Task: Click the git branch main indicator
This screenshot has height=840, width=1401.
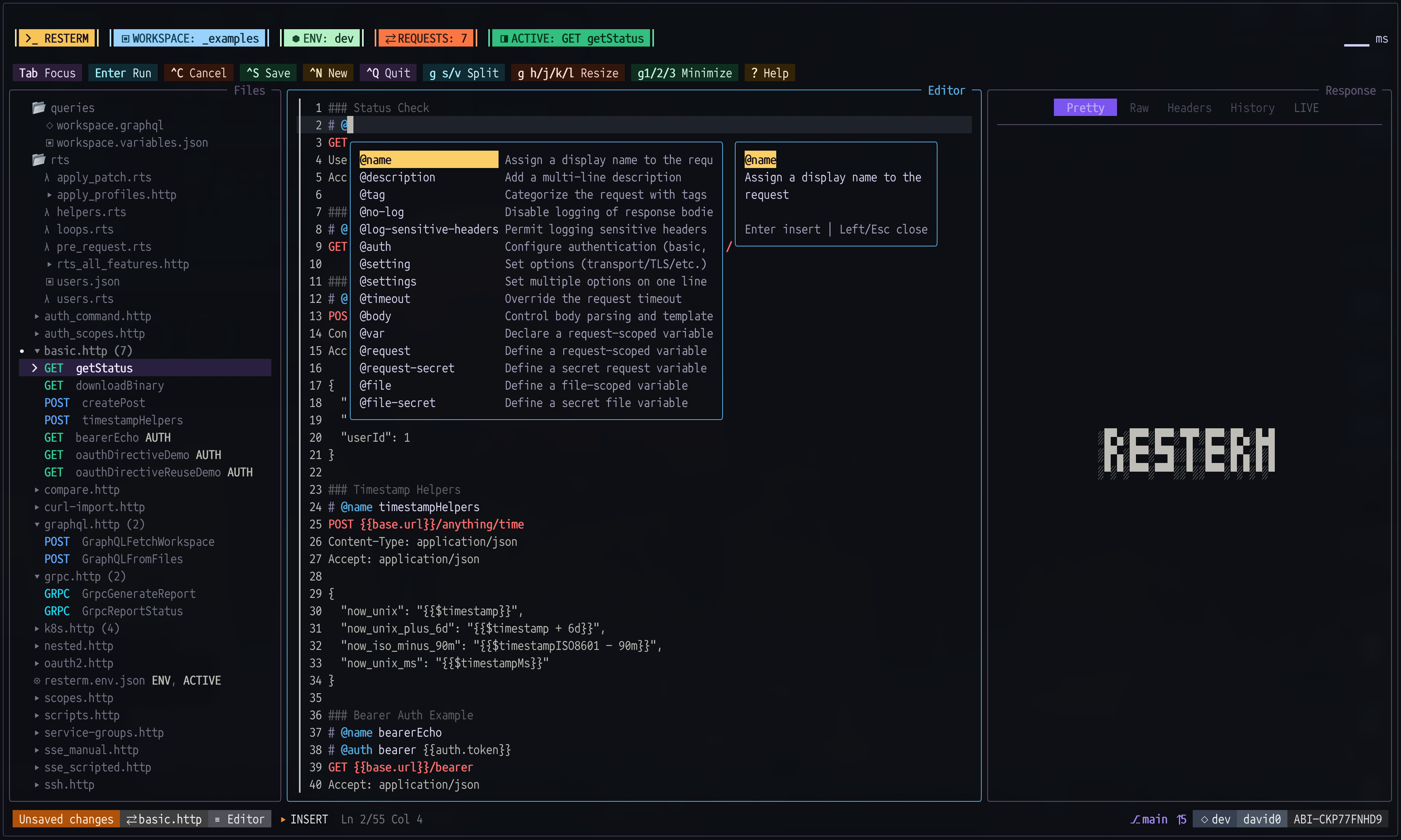Action: pyautogui.click(x=1149, y=819)
